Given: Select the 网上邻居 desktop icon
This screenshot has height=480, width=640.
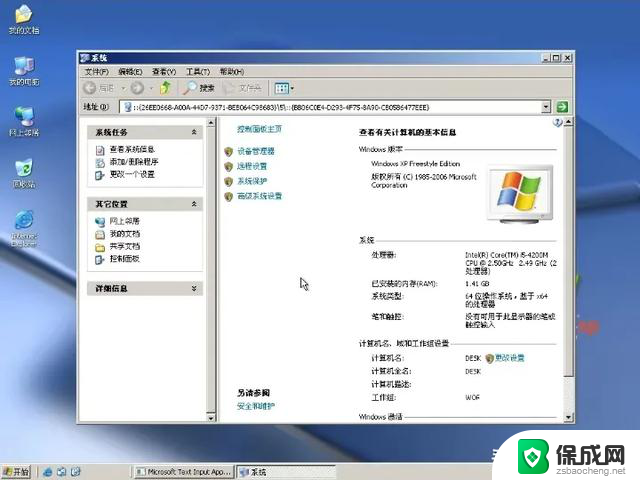Looking at the screenshot, I should pos(24,121).
